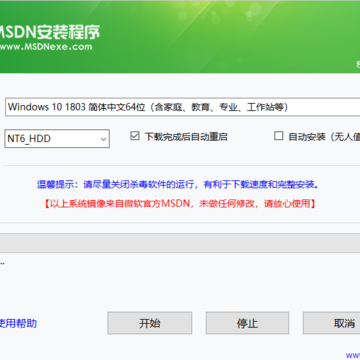This screenshot has height=360, width=360.
Task: Open the 使用帮助 link
Action: 18,323
